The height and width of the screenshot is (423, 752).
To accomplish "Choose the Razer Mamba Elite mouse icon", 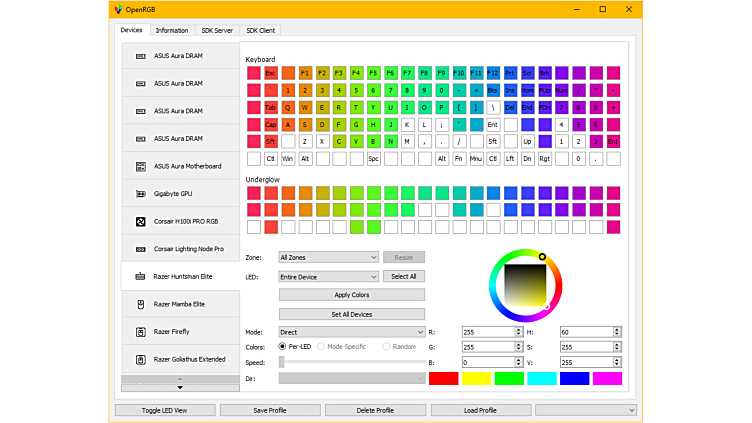I will [x=141, y=304].
